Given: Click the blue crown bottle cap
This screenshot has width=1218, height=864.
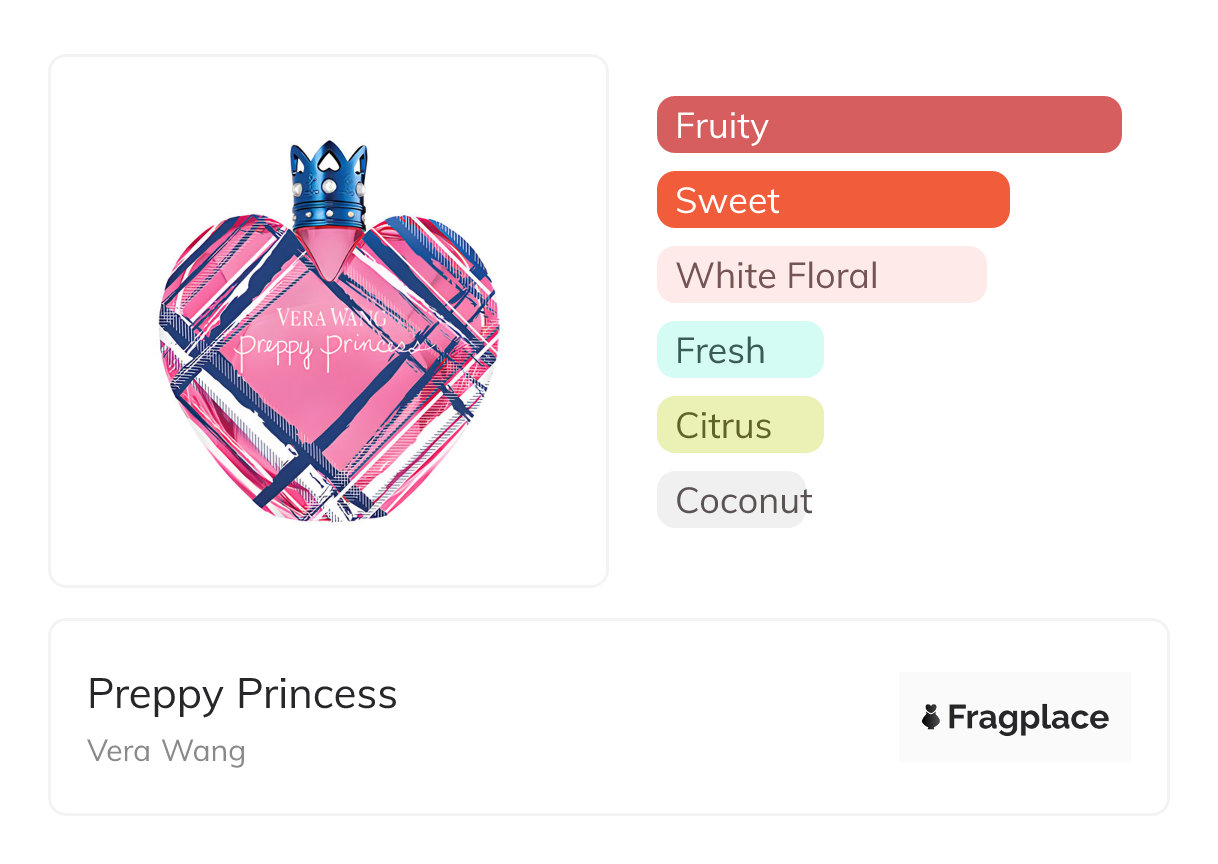Looking at the screenshot, I should [329, 186].
